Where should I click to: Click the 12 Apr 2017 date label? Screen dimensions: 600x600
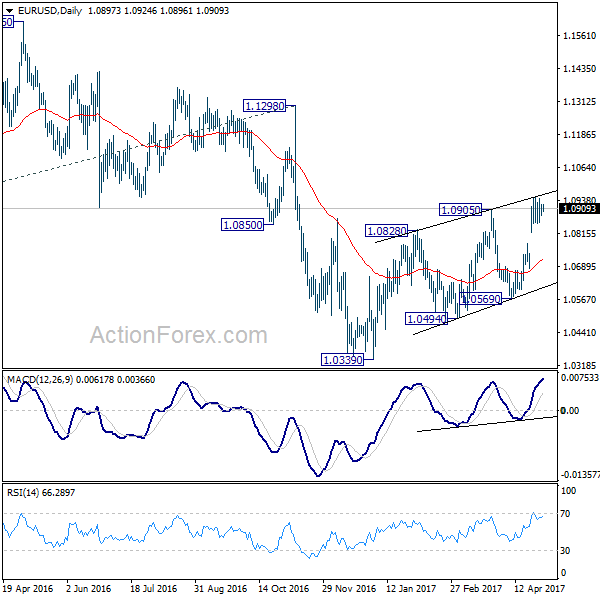pos(540,589)
